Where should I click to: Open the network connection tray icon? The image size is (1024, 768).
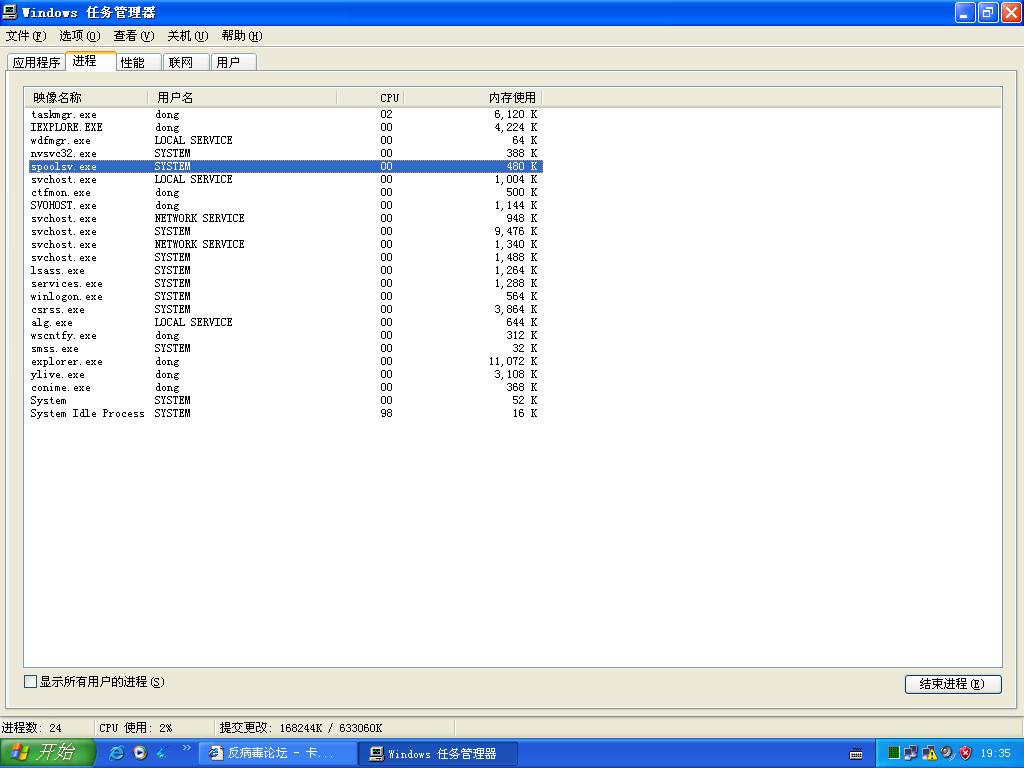point(911,753)
